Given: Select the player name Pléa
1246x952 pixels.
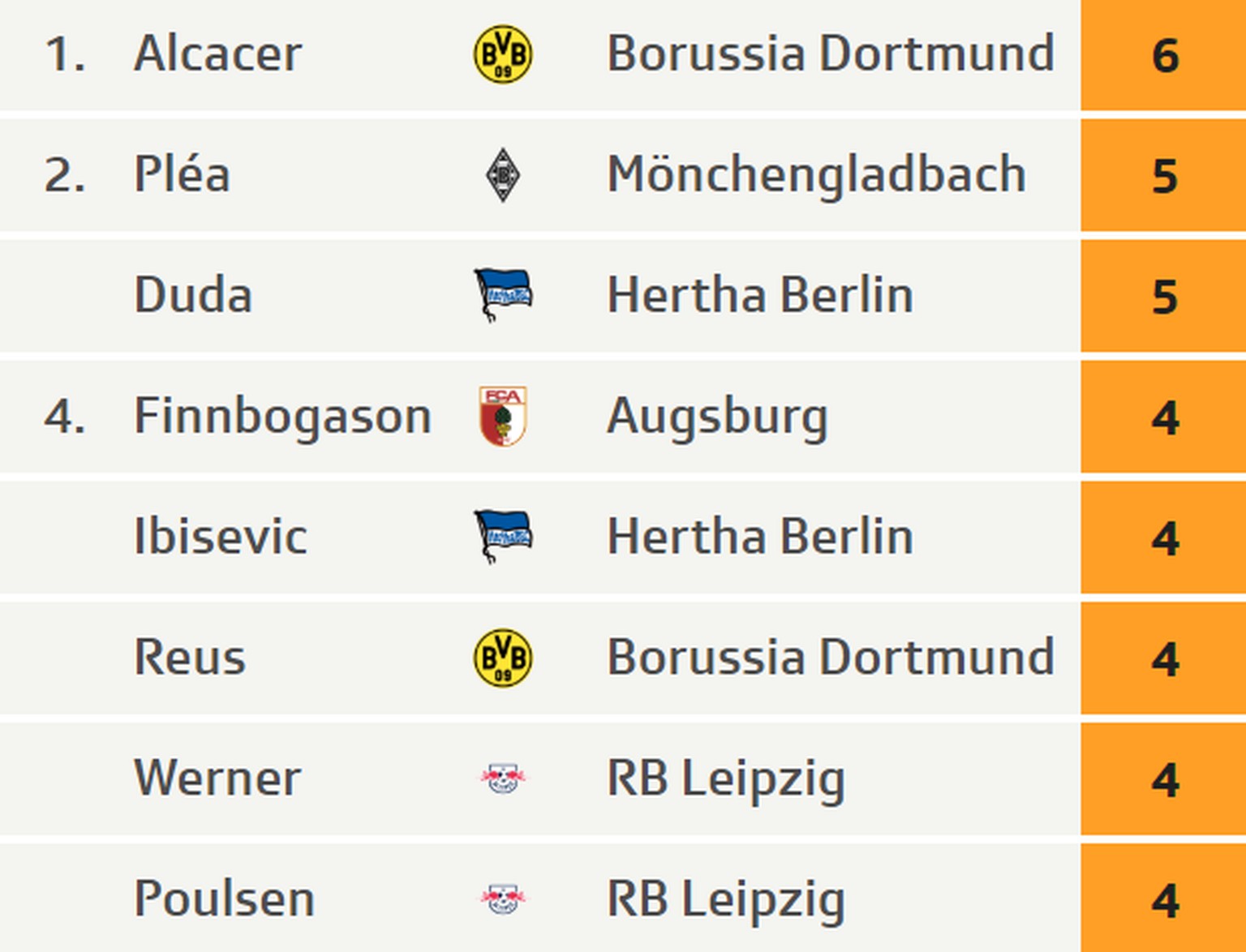Looking at the screenshot, I should [x=182, y=174].
